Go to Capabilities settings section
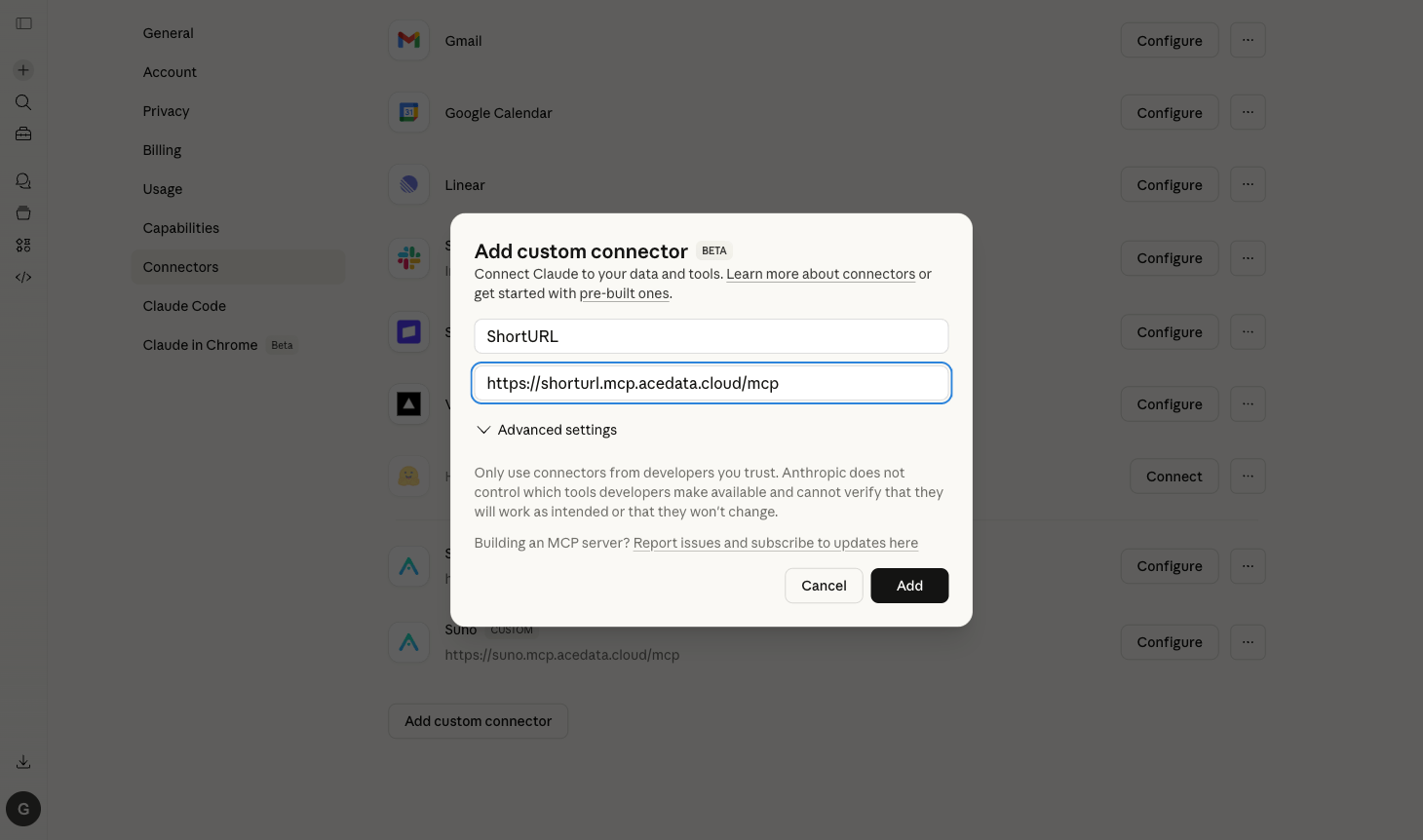The height and width of the screenshot is (840, 1423). (181, 228)
